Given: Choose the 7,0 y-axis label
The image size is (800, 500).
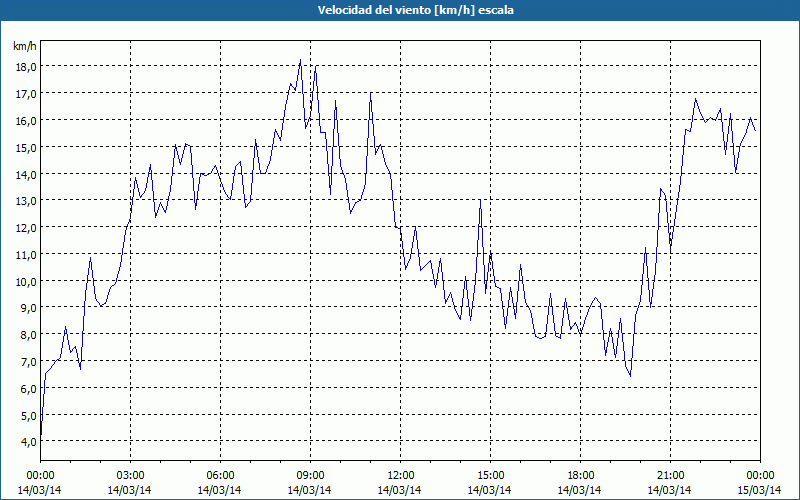Looking at the screenshot, I should [28, 362].
